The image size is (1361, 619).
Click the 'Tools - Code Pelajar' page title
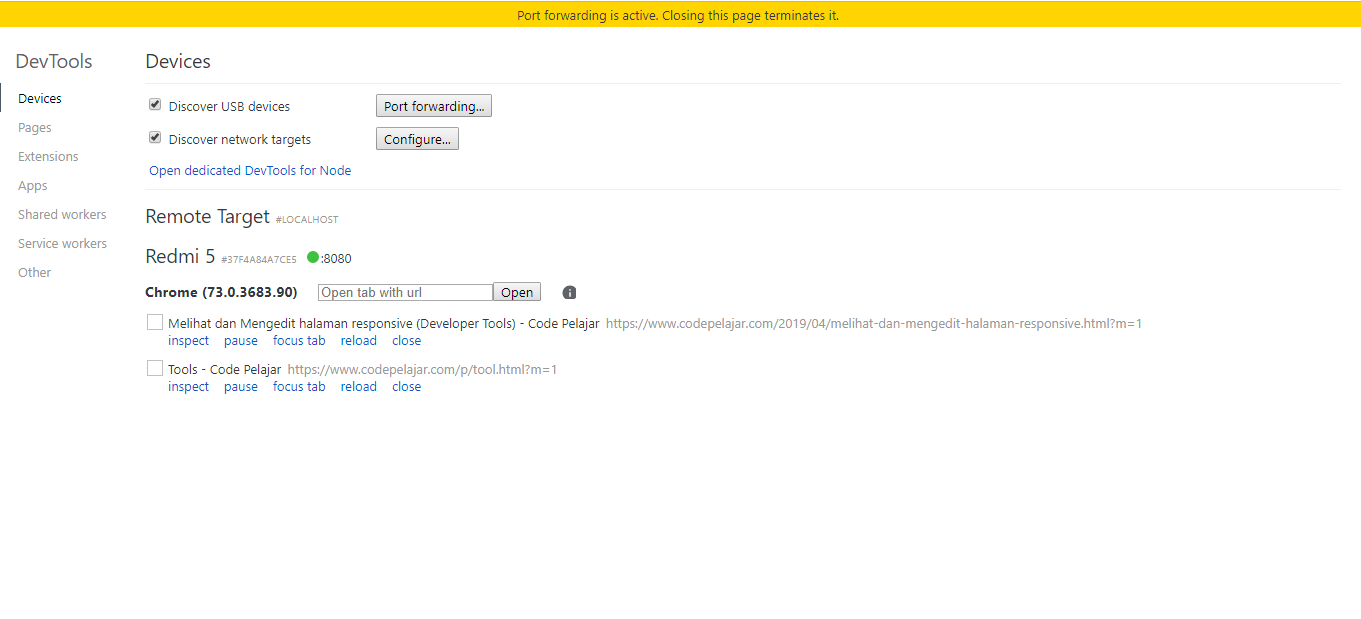click(225, 369)
